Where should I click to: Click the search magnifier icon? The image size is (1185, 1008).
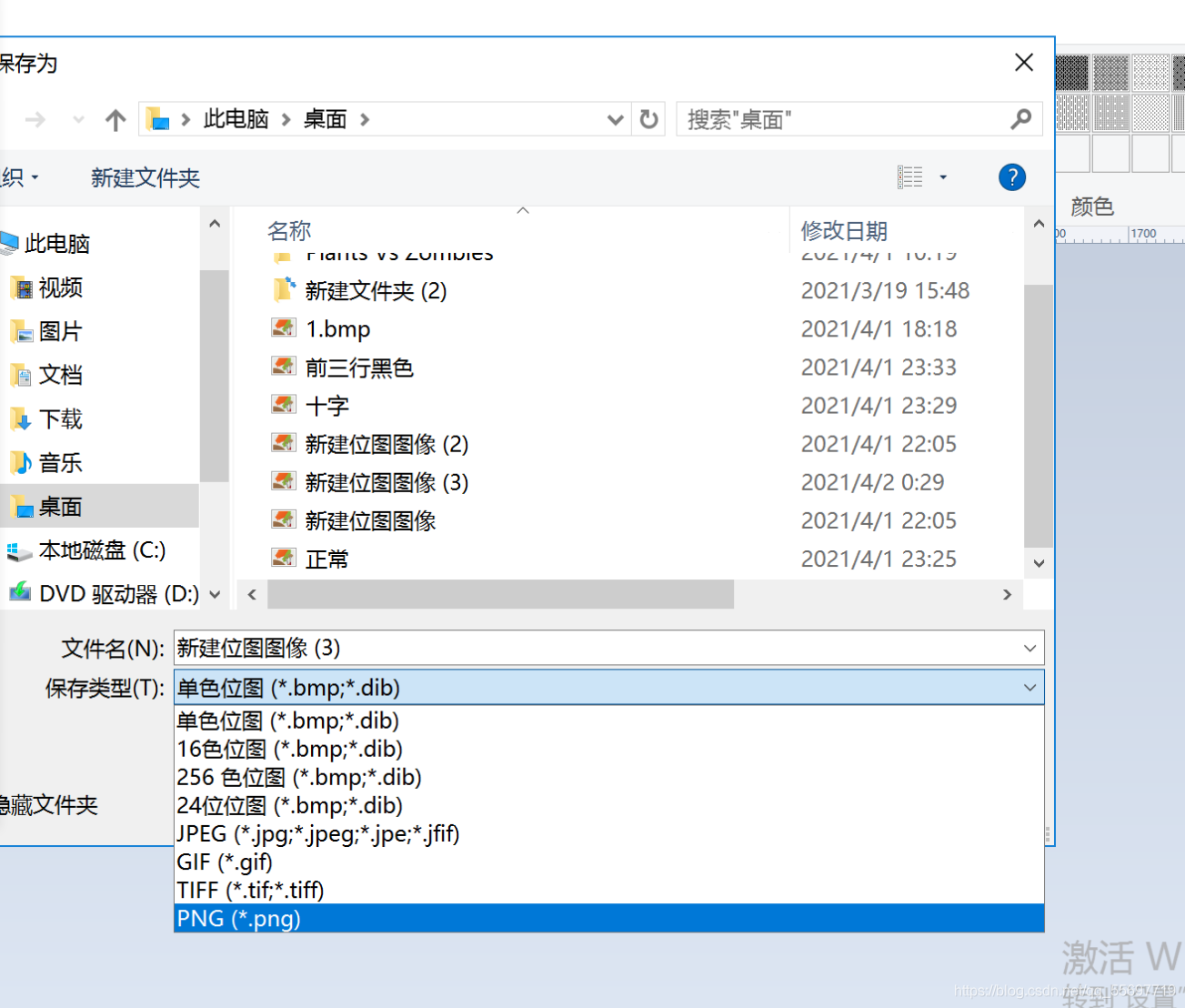[x=1021, y=119]
